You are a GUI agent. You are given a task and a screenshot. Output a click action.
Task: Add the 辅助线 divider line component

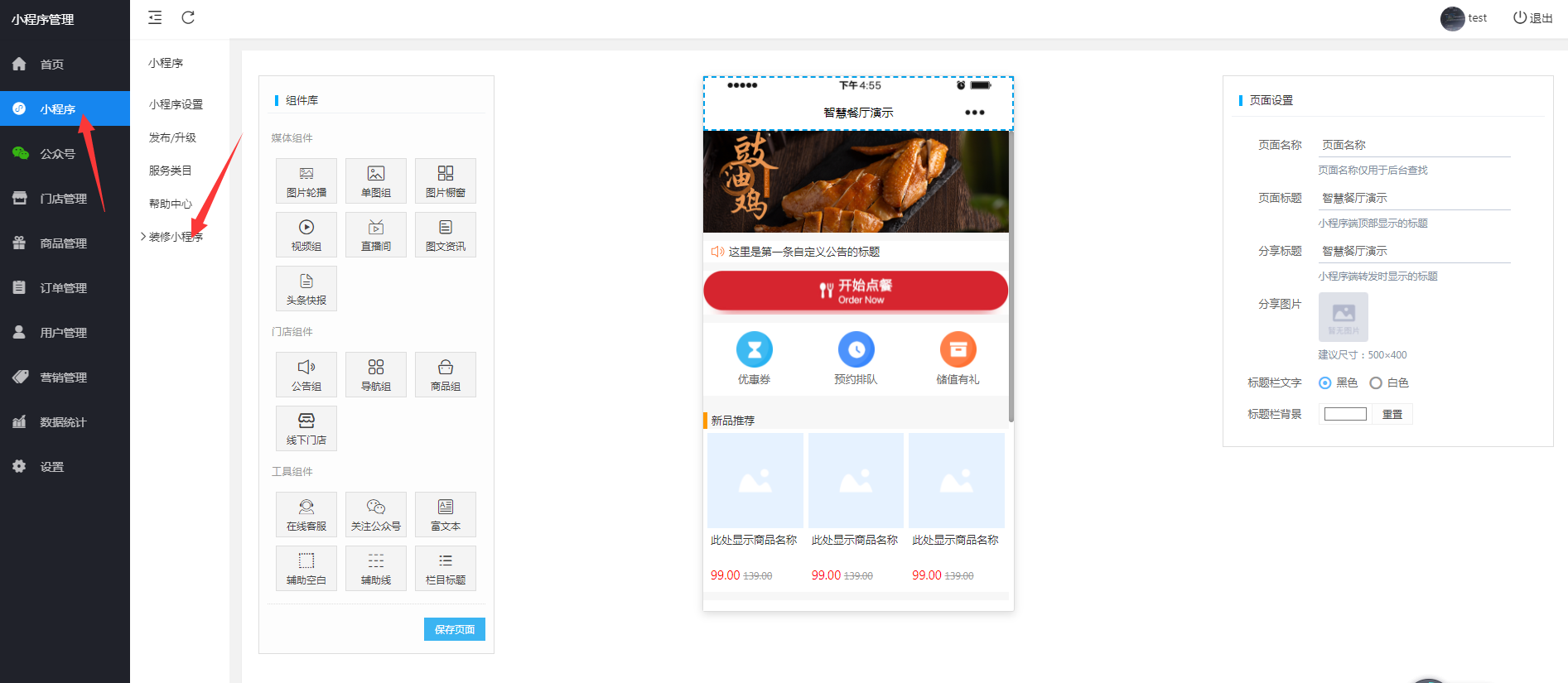click(376, 568)
